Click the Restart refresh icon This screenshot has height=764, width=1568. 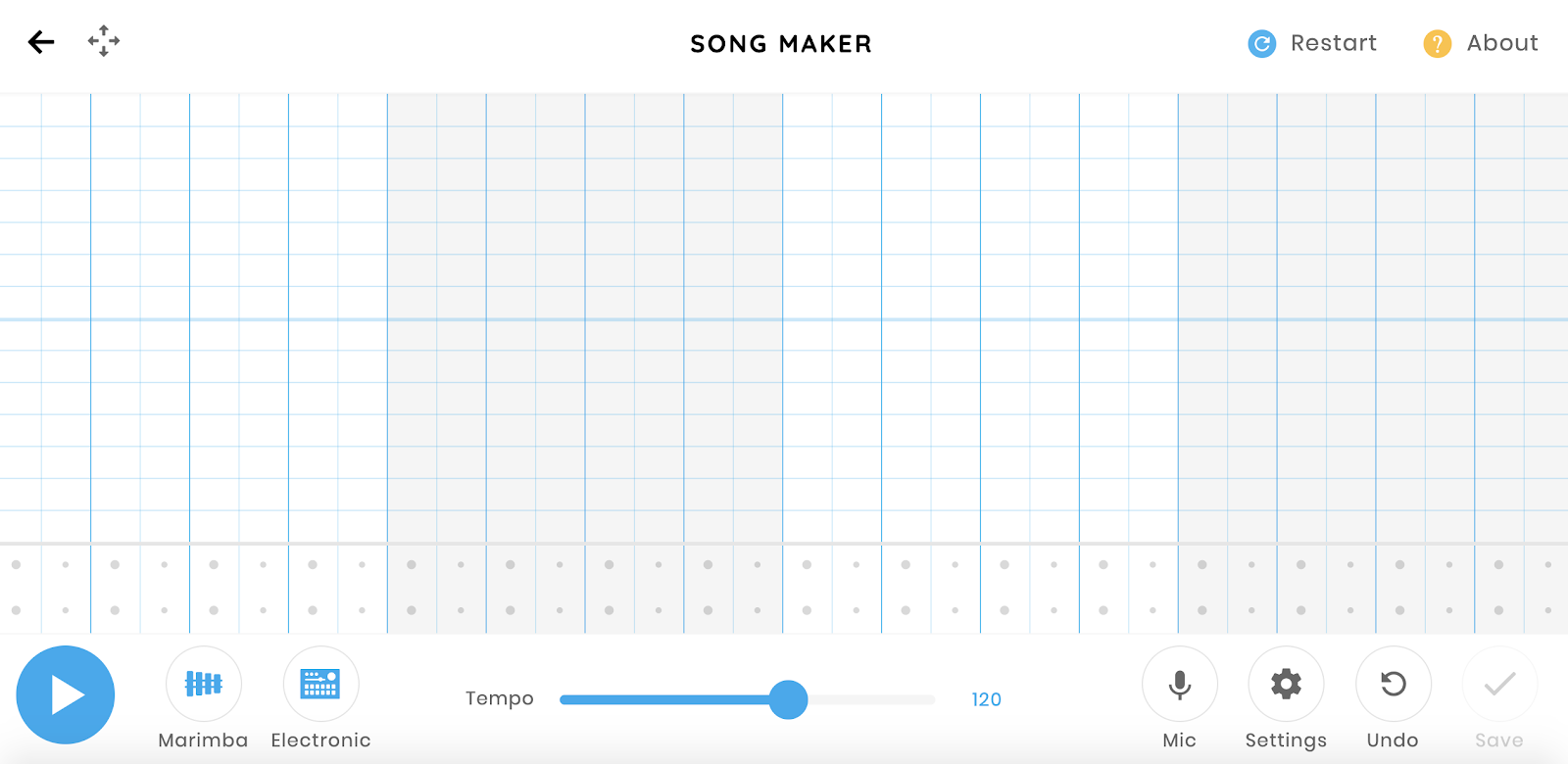(1260, 43)
